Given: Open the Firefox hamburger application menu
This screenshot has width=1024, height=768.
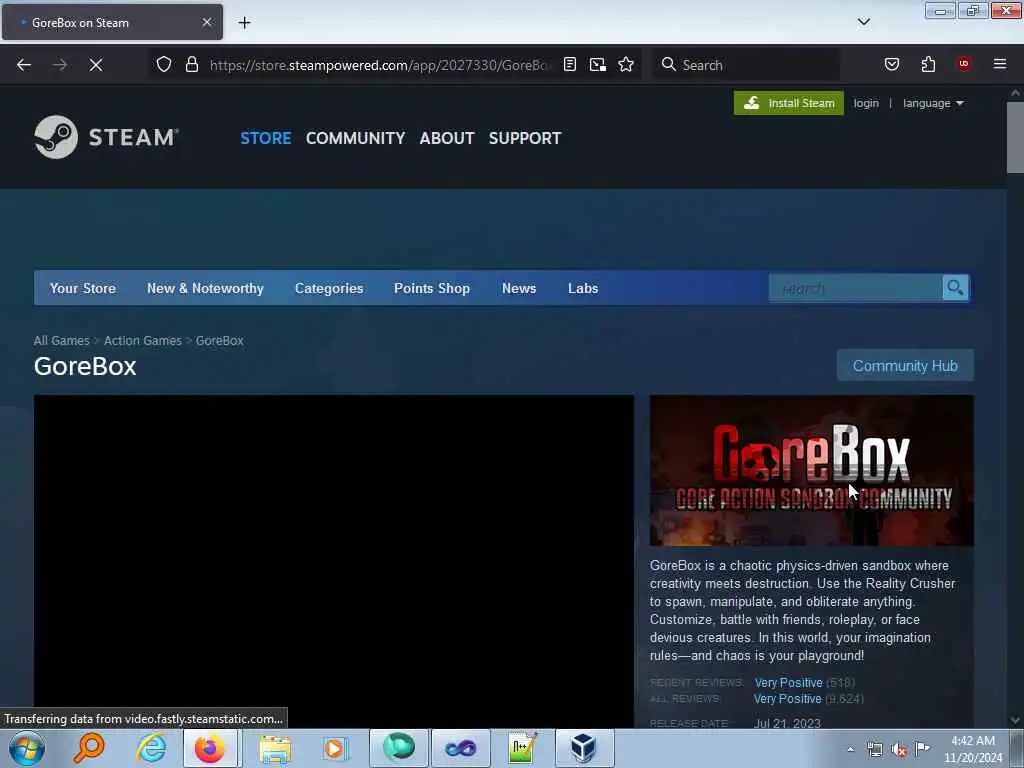Looking at the screenshot, I should pyautogui.click(x=1000, y=64).
